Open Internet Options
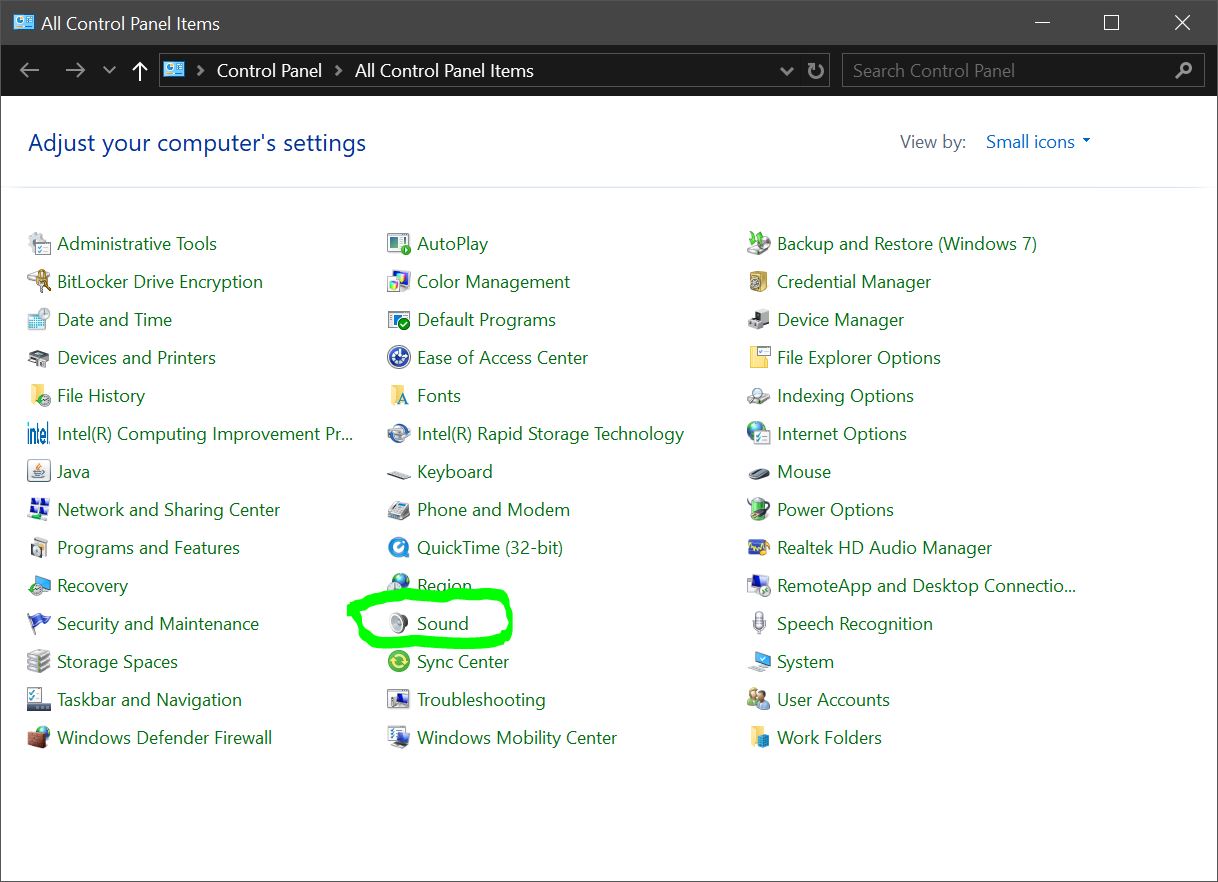Image resolution: width=1218 pixels, height=882 pixels. click(841, 434)
